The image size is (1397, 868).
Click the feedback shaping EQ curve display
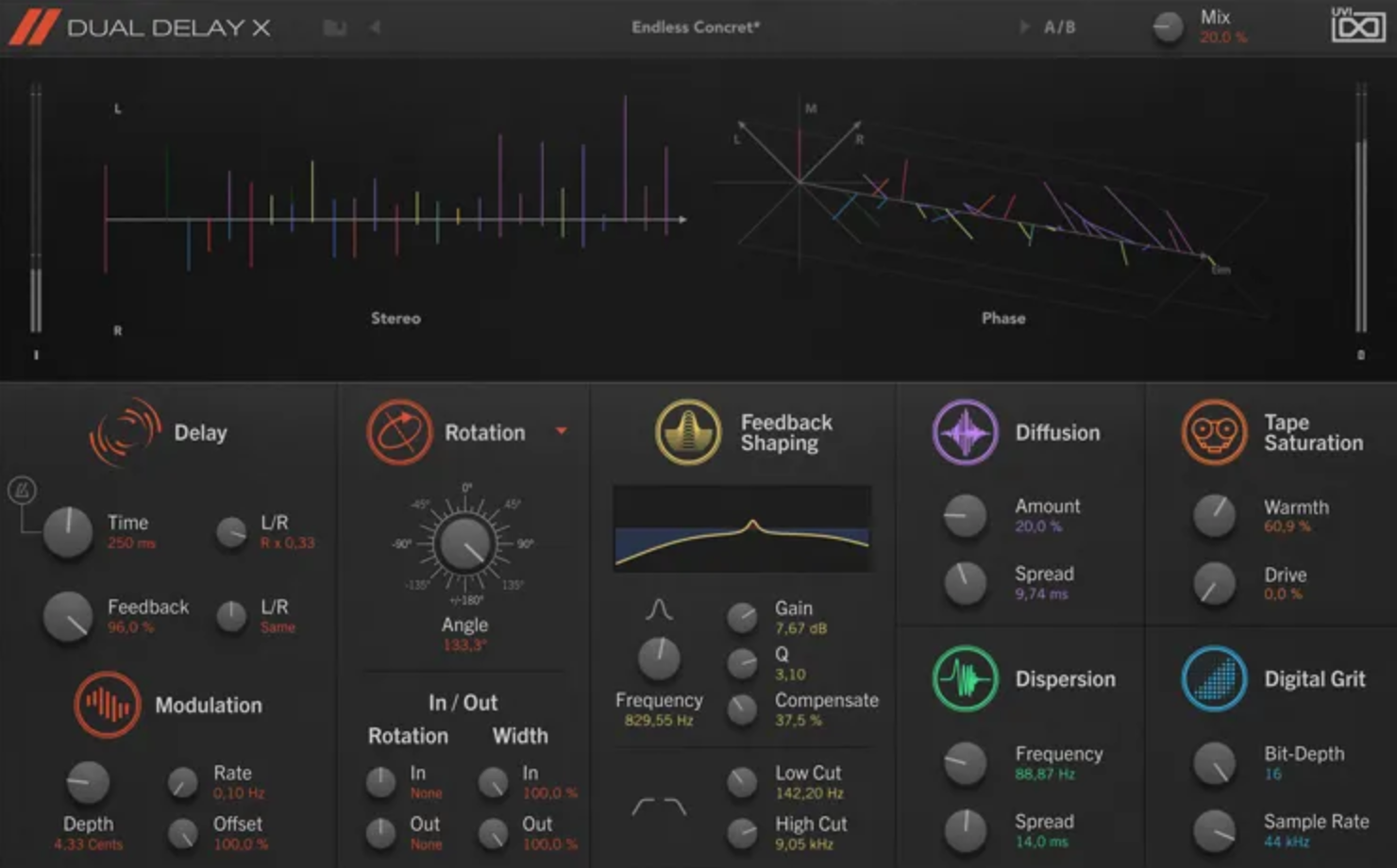(742, 529)
